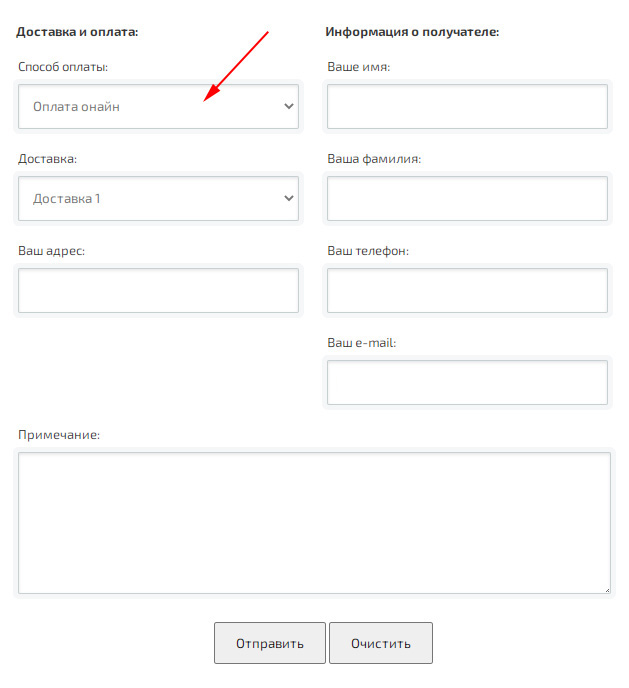Focus the Ваш e-mail text field
The image size is (629, 688).
click(x=467, y=382)
